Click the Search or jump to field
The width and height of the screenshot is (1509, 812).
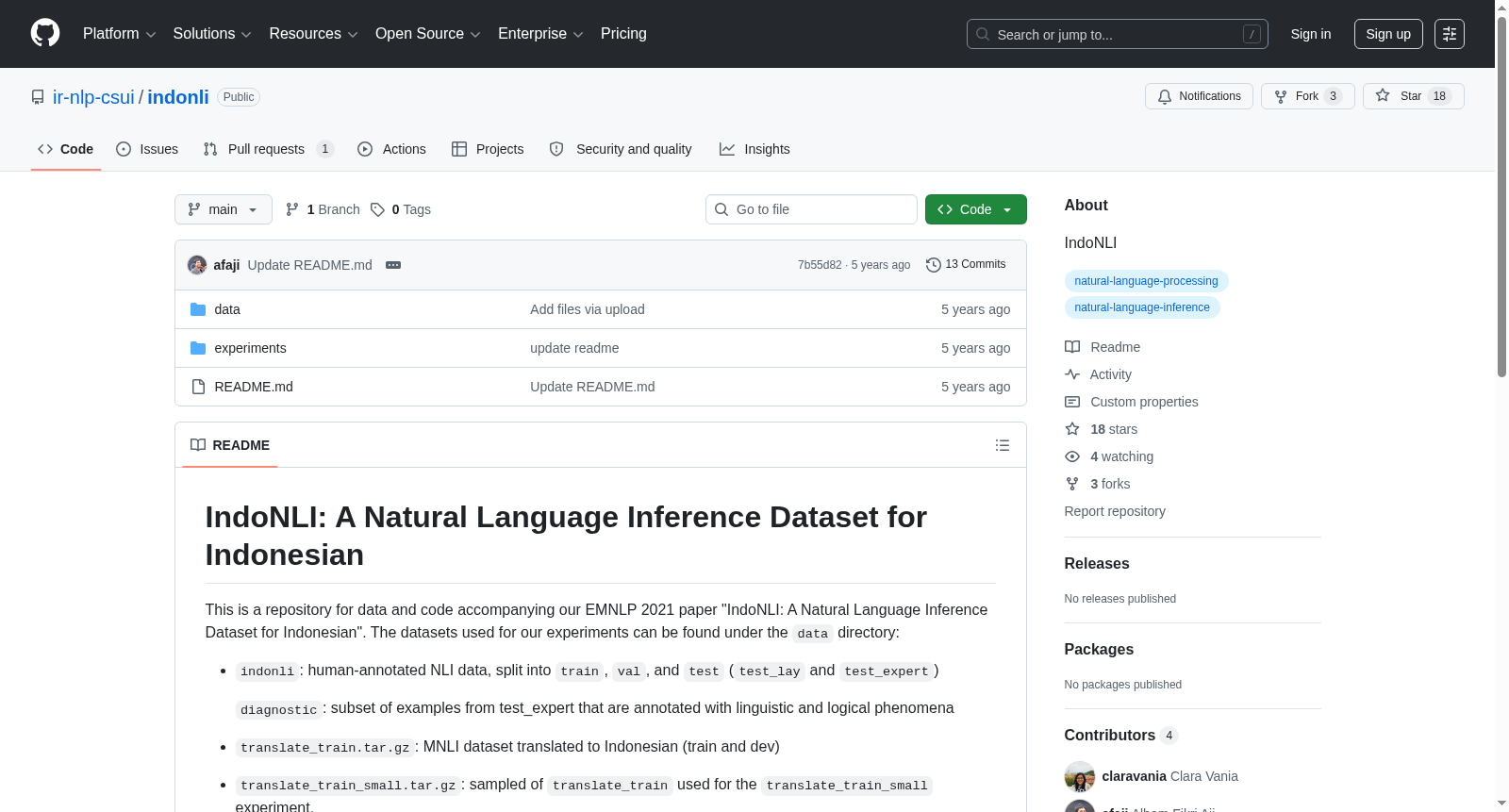1118,34
